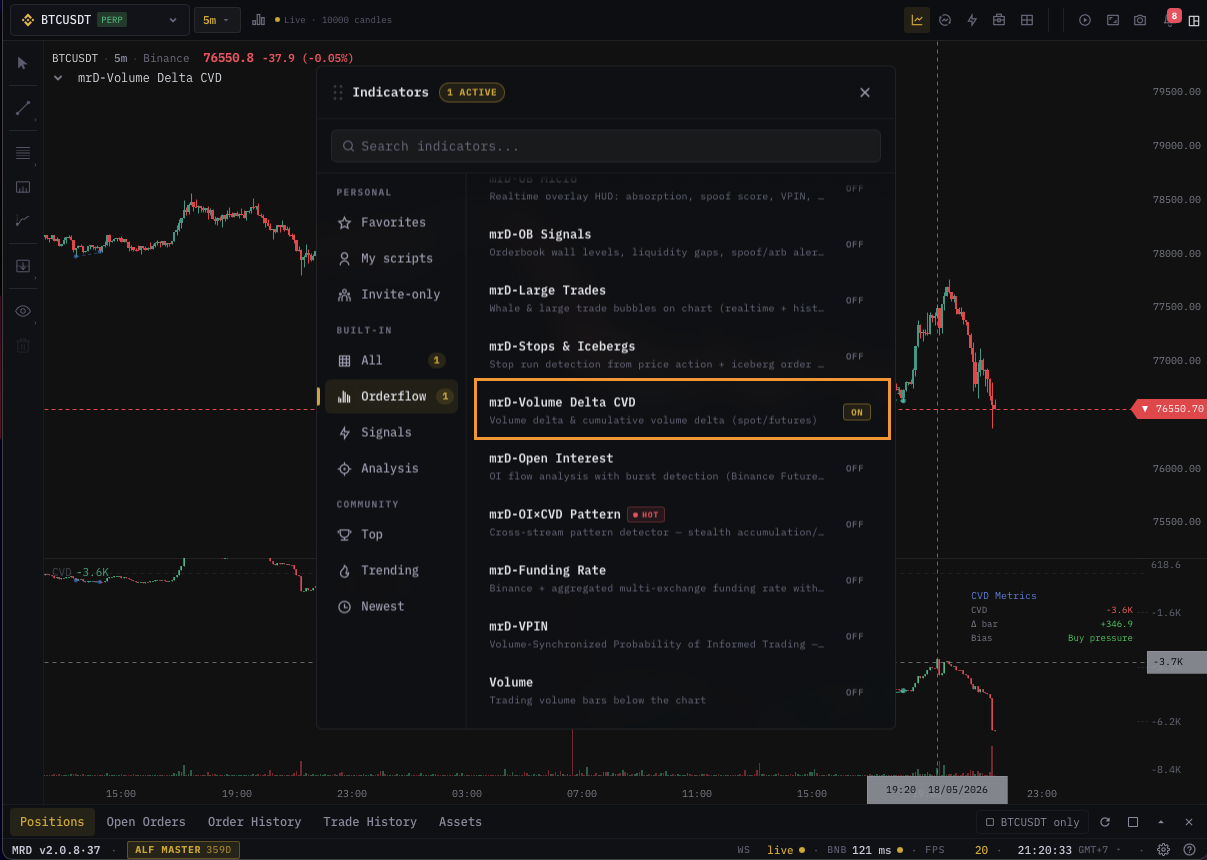Click the trash delete drawings icon
Image resolution: width=1207 pixels, height=860 pixels.
[x=22, y=346]
